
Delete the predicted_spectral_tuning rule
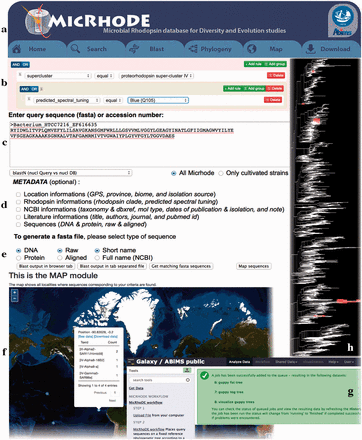coord(273,100)
